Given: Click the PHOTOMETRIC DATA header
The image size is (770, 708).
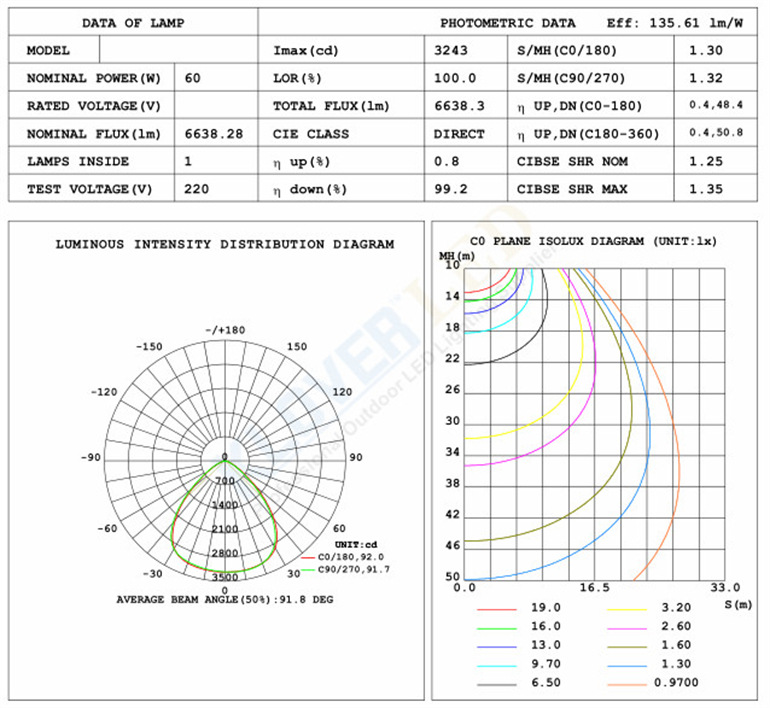Looking at the screenshot, I should tap(507, 23).
